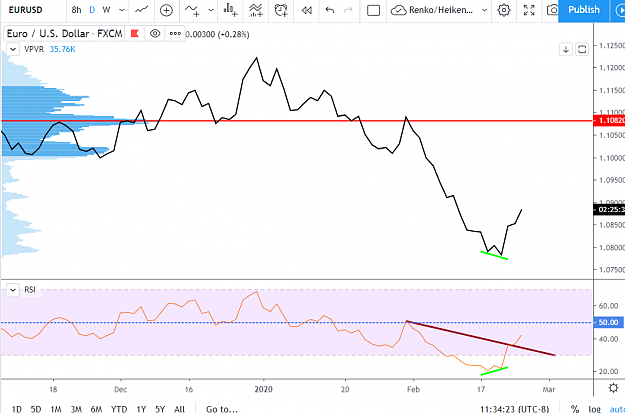Image resolution: width=625 pixels, height=413 pixels.
Task: Click the blue 50.00 RSI level label
Action: coord(608,322)
